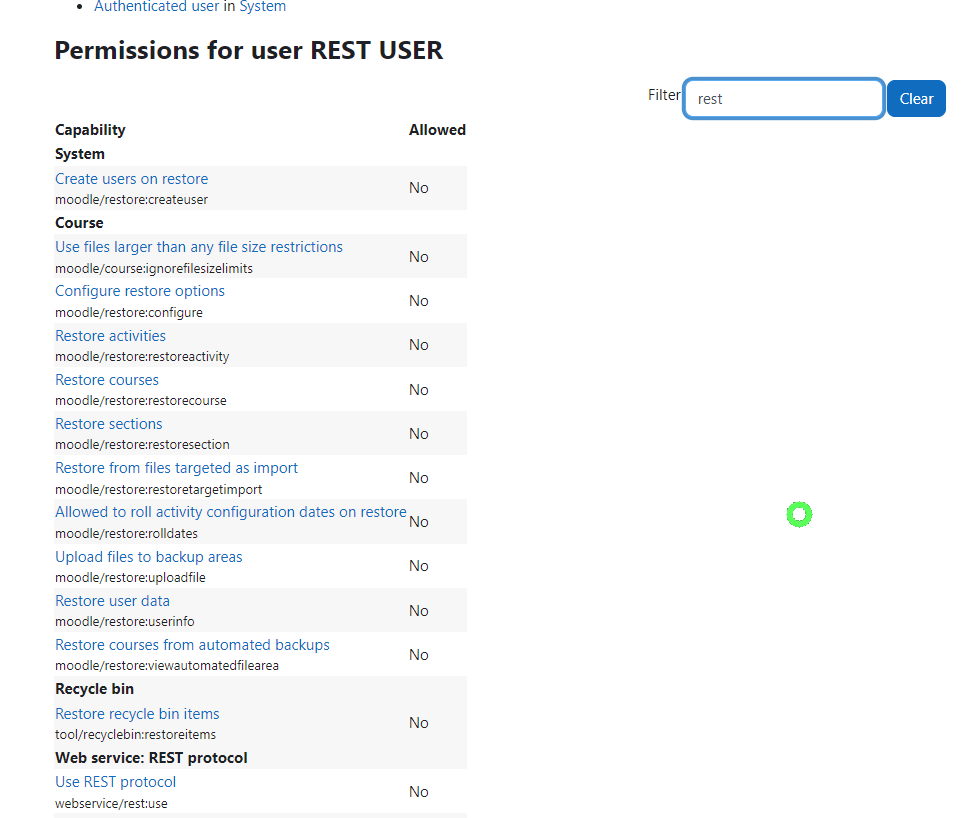This screenshot has height=818, width=961.
Task: Select text 'moodle/course:ignorefilesizelimits'
Action: [x=154, y=268]
